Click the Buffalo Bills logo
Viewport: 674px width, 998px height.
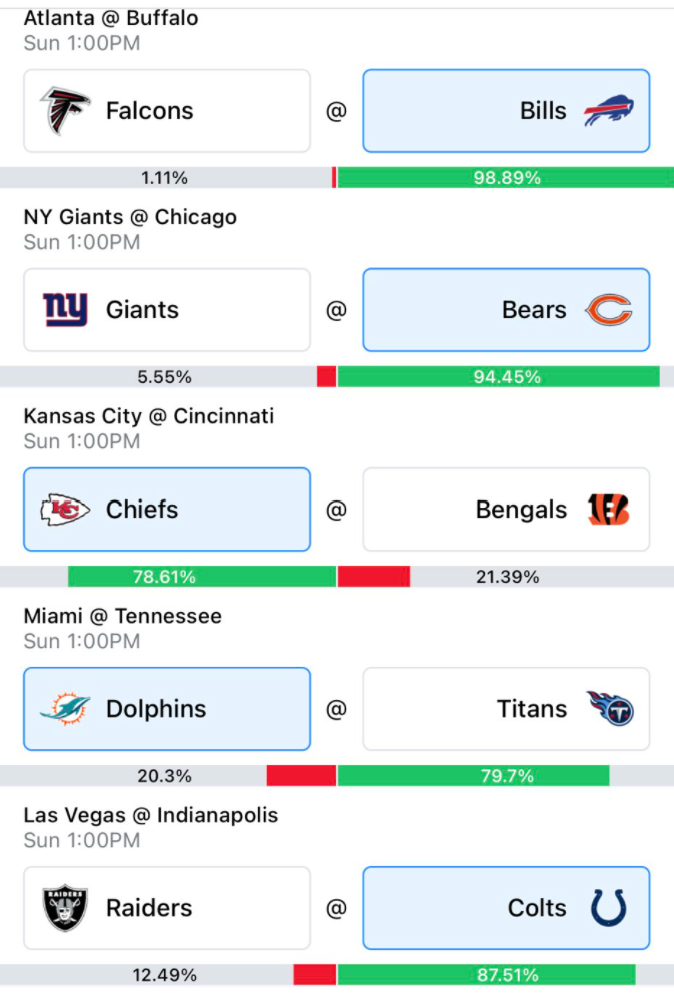coord(608,111)
